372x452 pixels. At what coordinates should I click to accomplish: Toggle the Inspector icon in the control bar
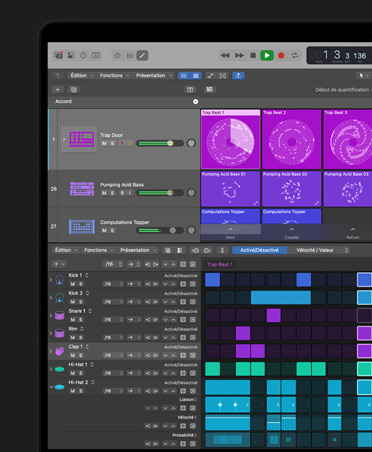71,55
